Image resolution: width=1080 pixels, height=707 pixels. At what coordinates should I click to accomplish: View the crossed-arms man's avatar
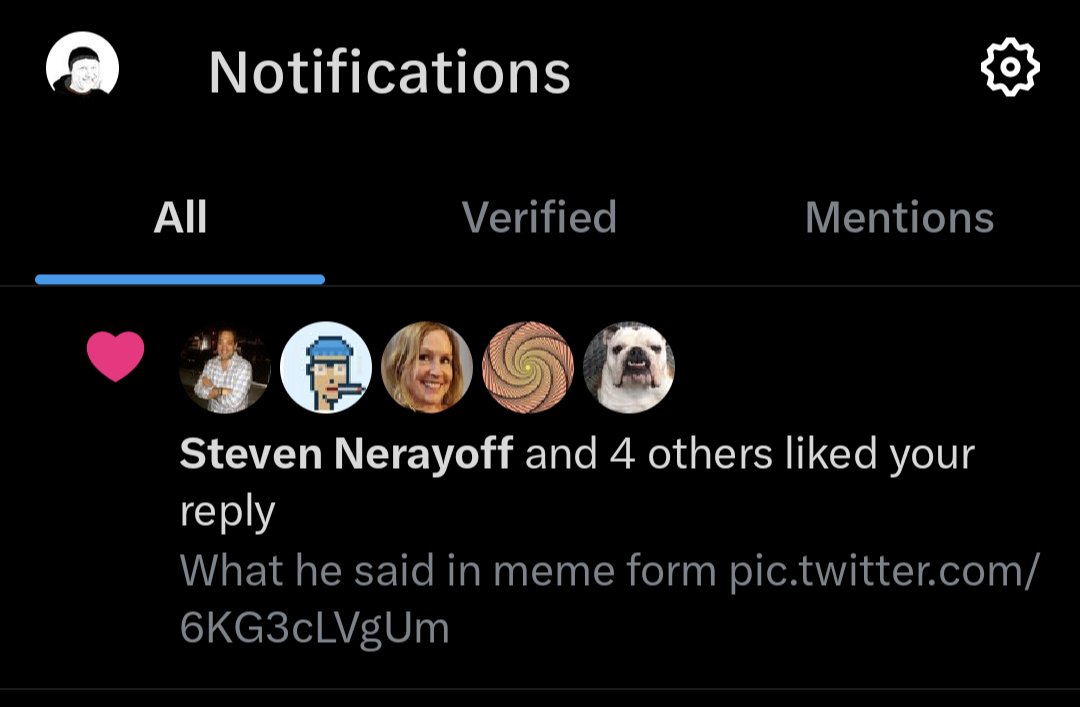(x=225, y=367)
